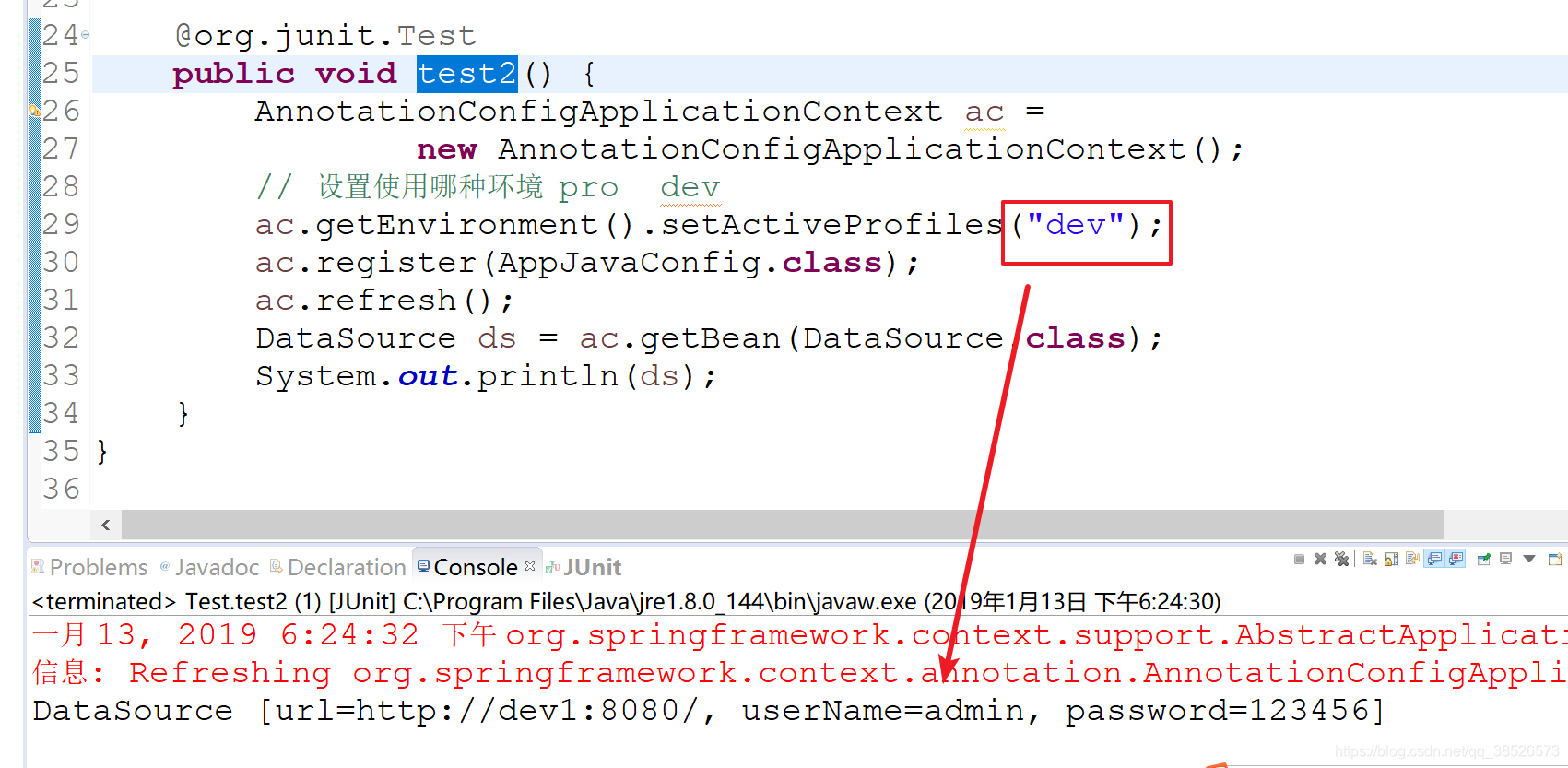Image resolution: width=1568 pixels, height=768 pixels.
Task: Click the terminated Test.test2 launch description
Action: [x=626, y=602]
